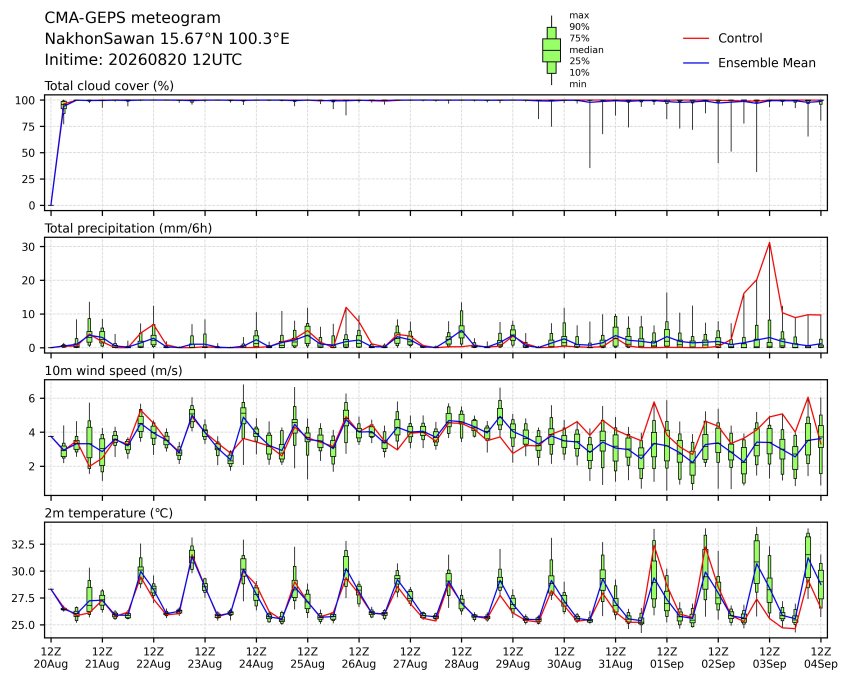Click the blue Ensemble Mean legend line sample

tap(696, 63)
